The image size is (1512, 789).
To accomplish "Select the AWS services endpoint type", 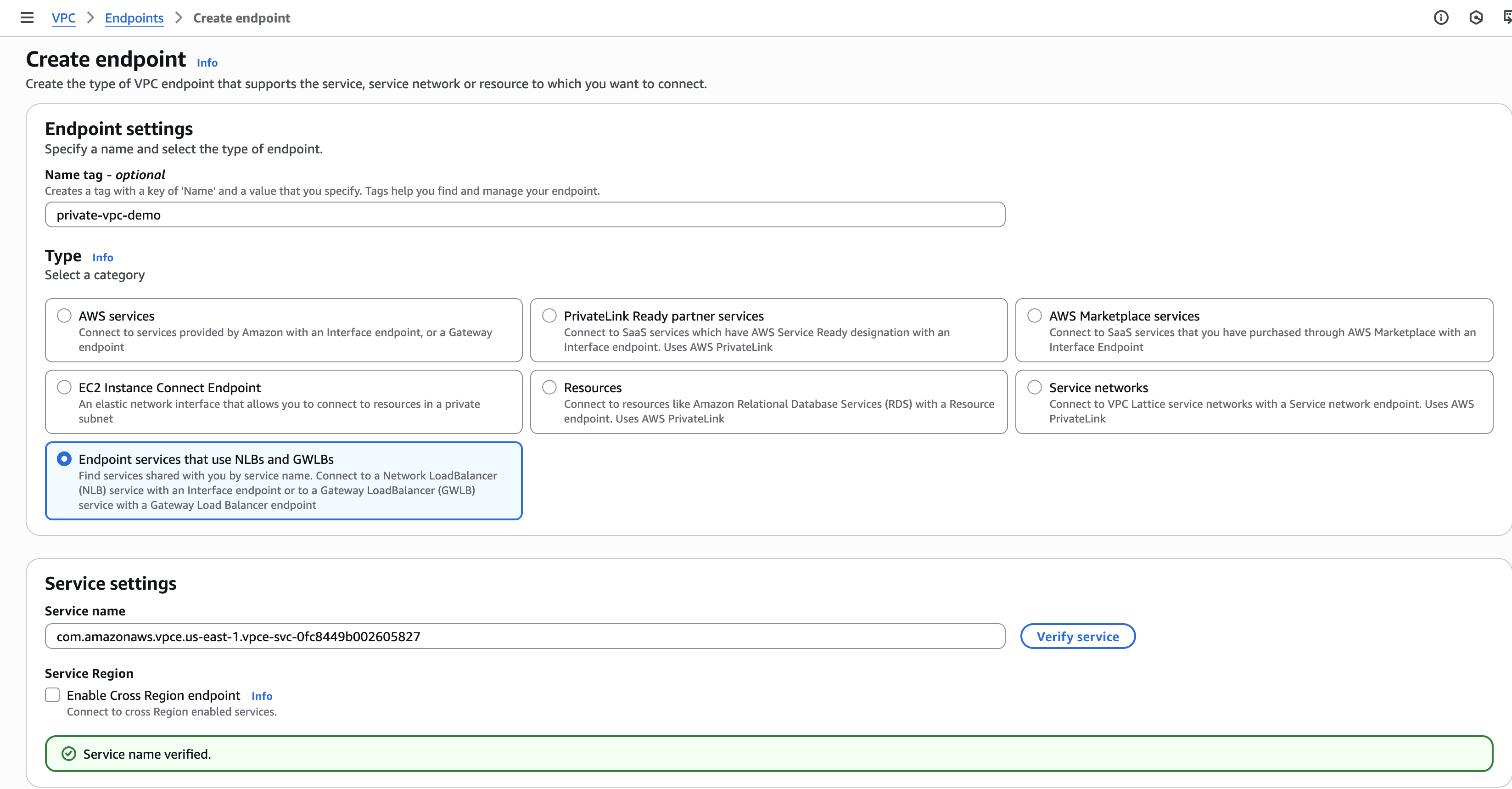I will [64, 316].
